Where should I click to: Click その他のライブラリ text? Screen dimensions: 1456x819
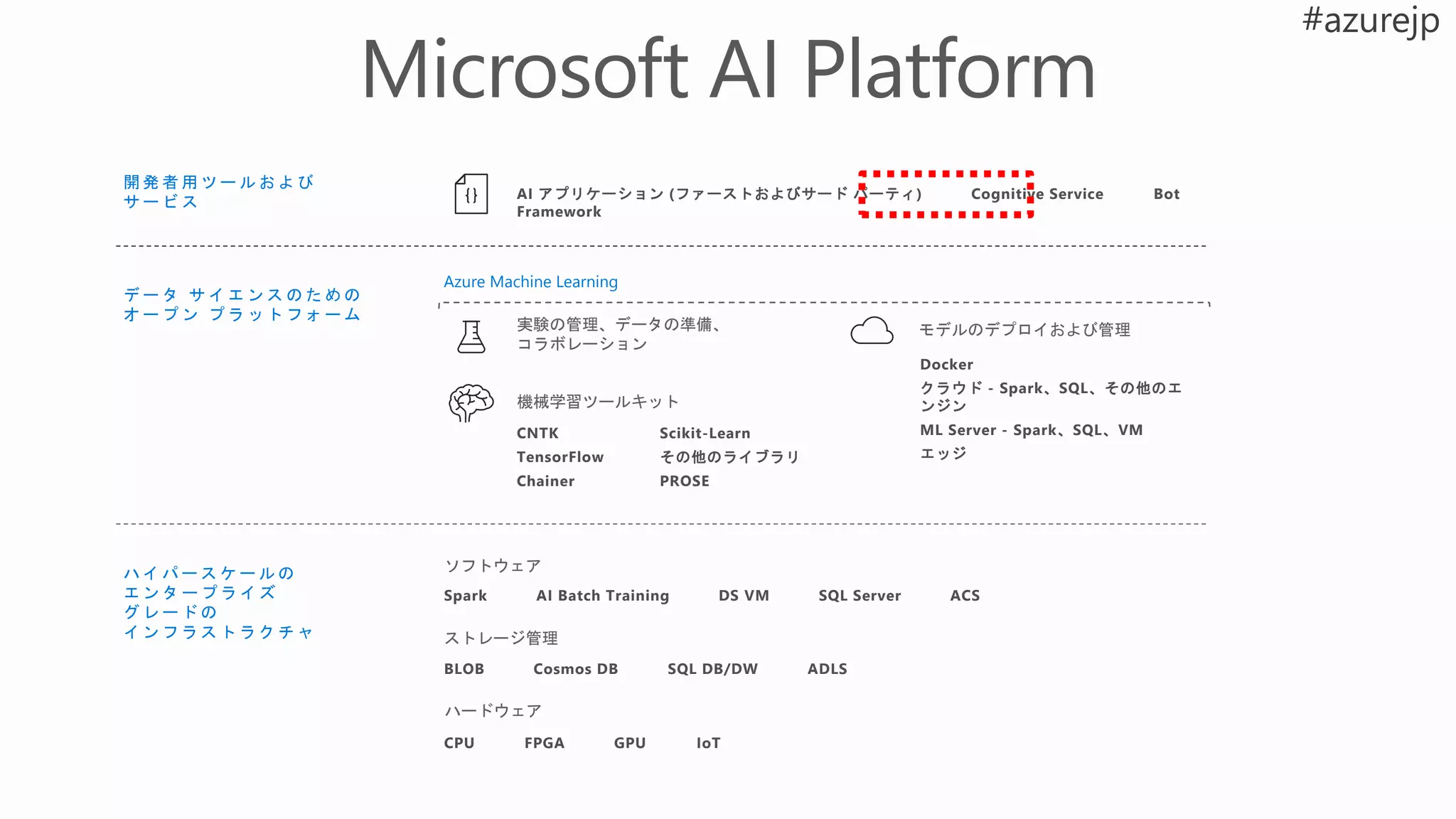[729, 457]
